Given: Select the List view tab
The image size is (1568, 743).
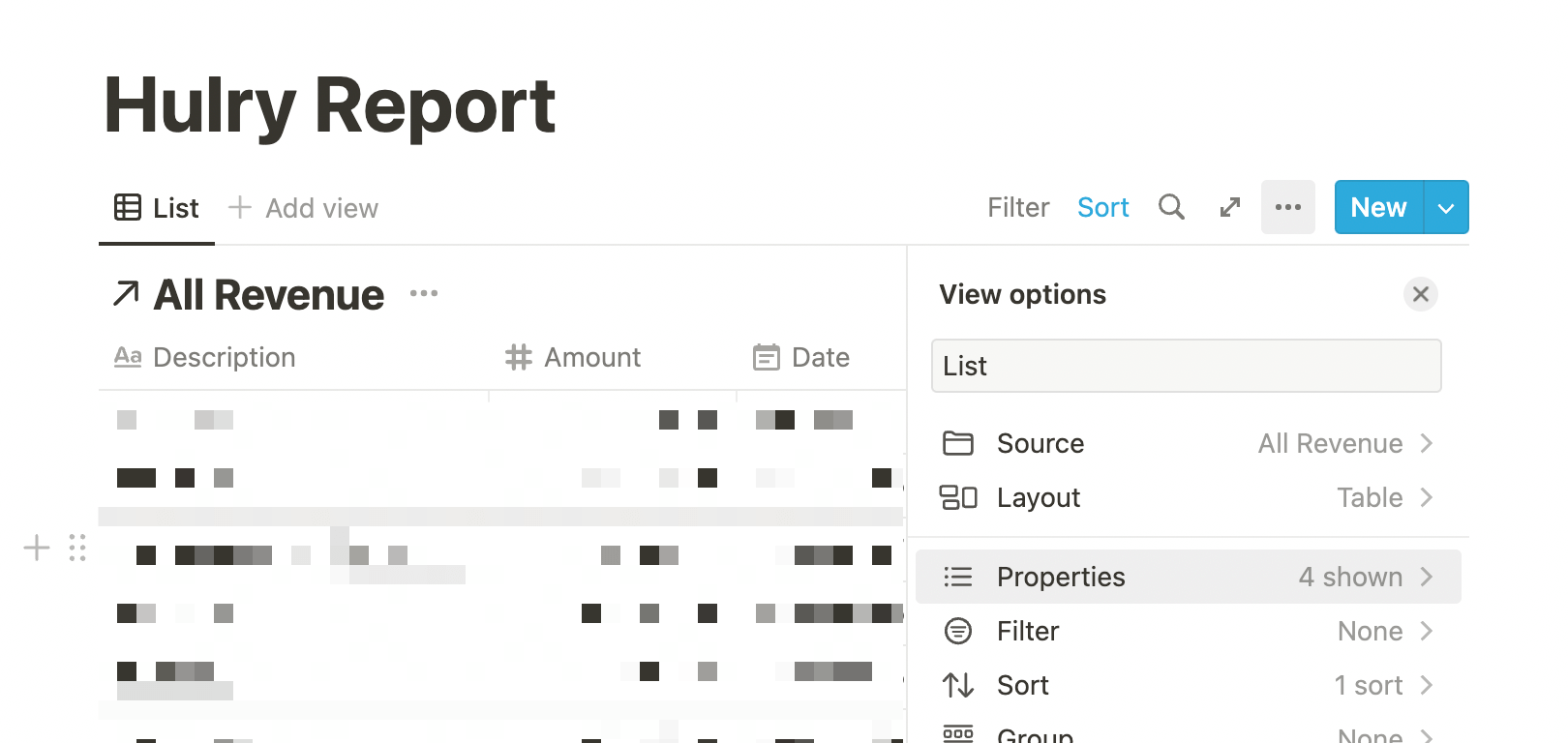Looking at the screenshot, I should click(157, 208).
